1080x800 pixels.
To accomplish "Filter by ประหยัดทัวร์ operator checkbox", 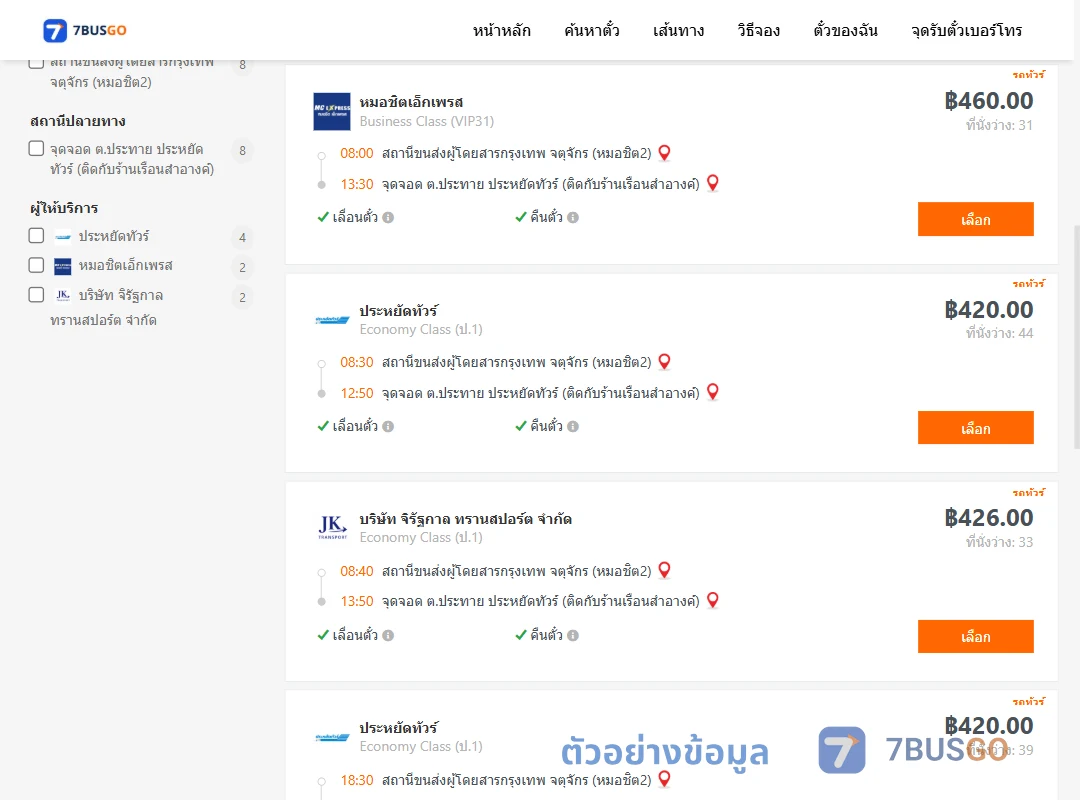I will pos(37,236).
